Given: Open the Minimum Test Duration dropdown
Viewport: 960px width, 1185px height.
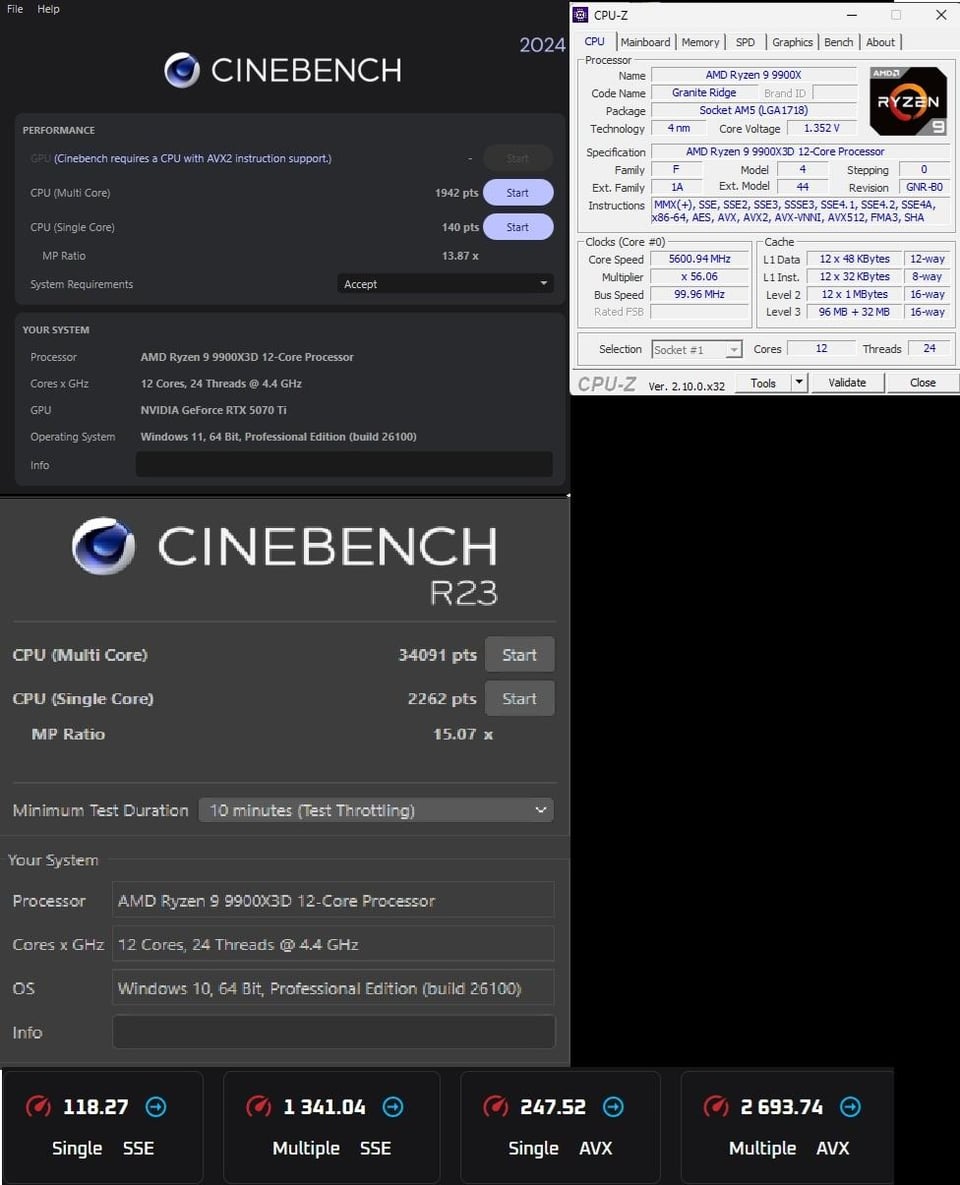Looking at the screenshot, I should click(376, 810).
